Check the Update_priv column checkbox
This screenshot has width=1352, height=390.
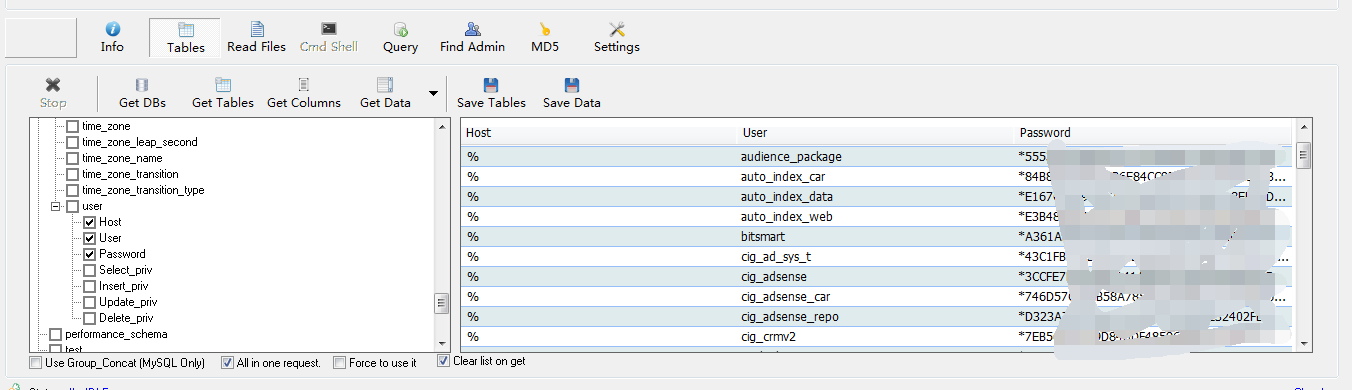pyautogui.click(x=90, y=302)
